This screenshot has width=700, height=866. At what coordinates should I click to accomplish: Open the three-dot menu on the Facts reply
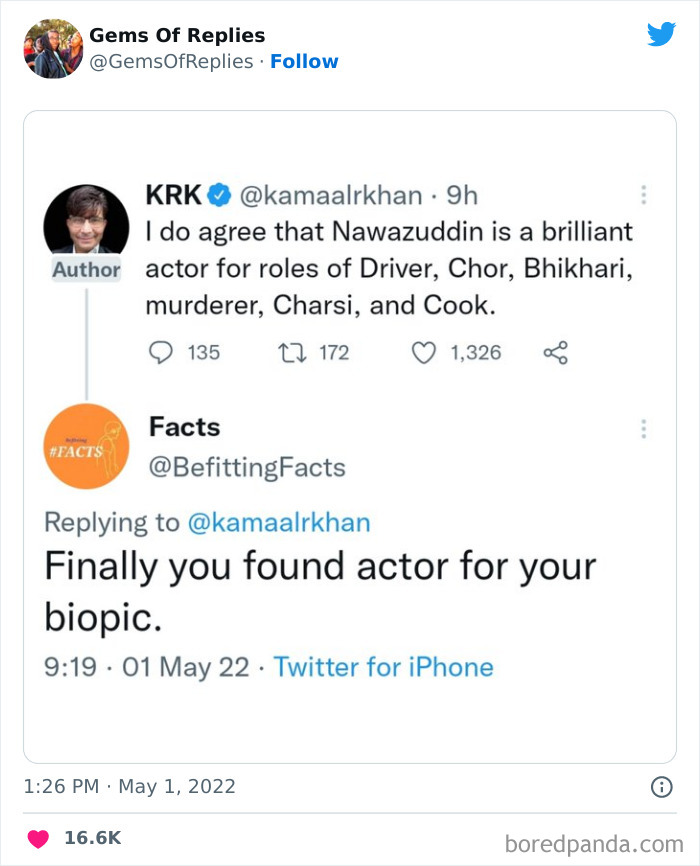click(x=644, y=427)
